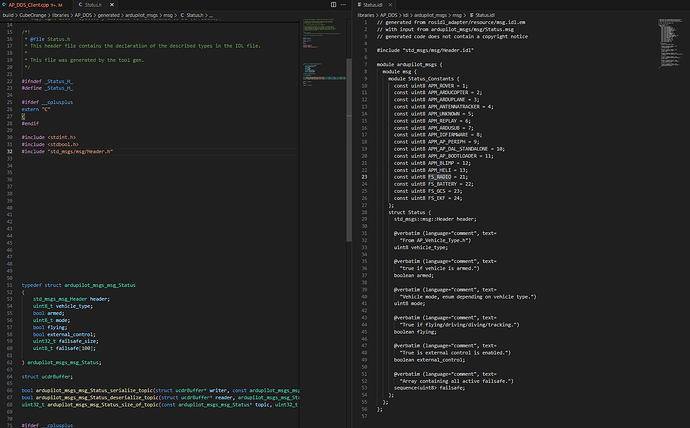Click the '#include <stdint.h>' line

pyautogui.click(x=49, y=137)
